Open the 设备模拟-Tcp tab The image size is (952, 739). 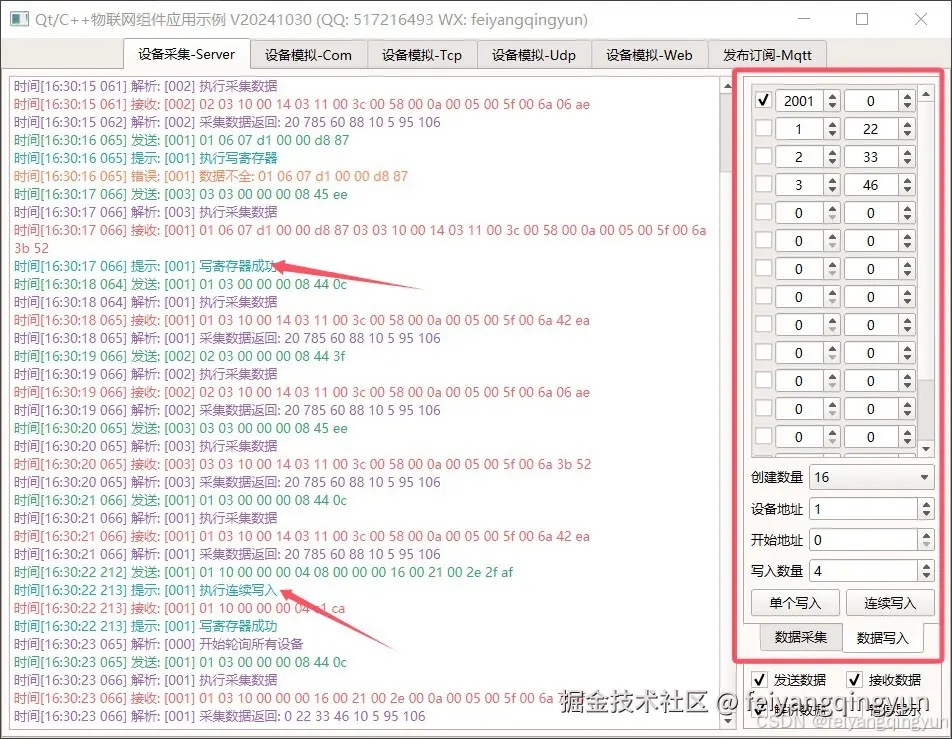[x=422, y=55]
